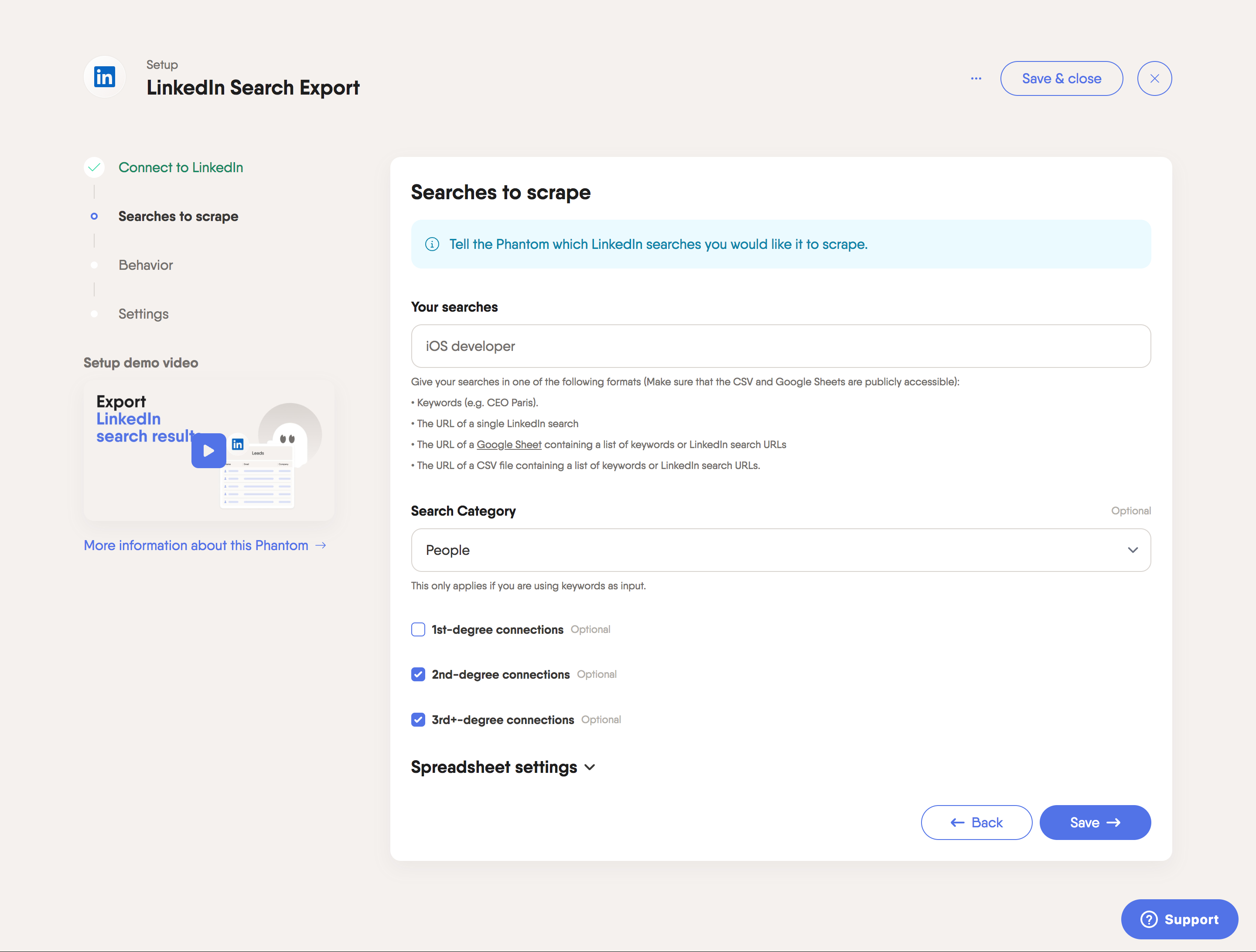Jump to the Behavior step
The height and width of the screenshot is (952, 1256).
[x=145, y=265]
